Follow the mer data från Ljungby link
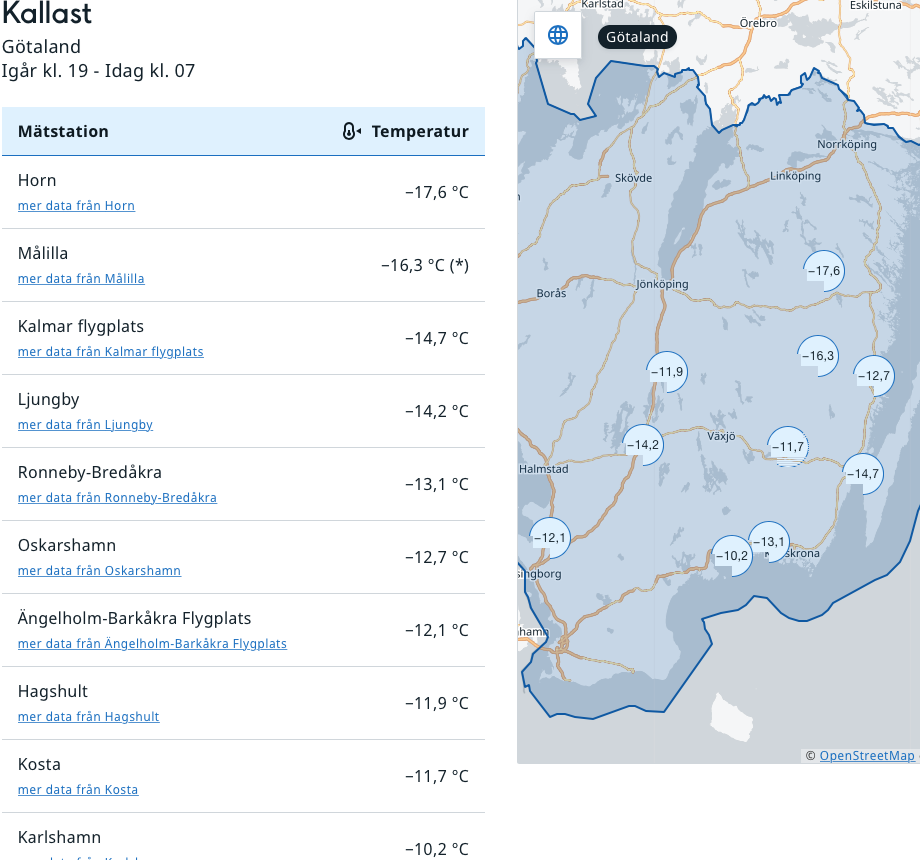 pos(85,425)
